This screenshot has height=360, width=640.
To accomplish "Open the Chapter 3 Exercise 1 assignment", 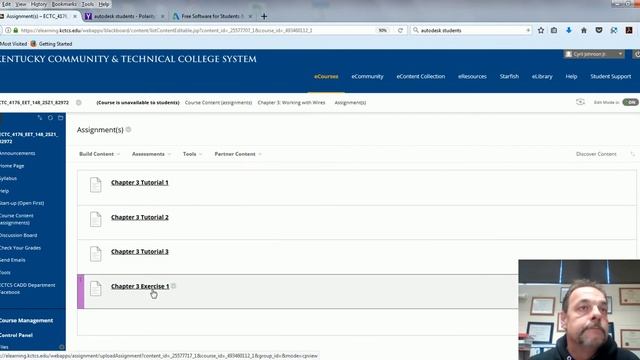I will tap(140, 286).
